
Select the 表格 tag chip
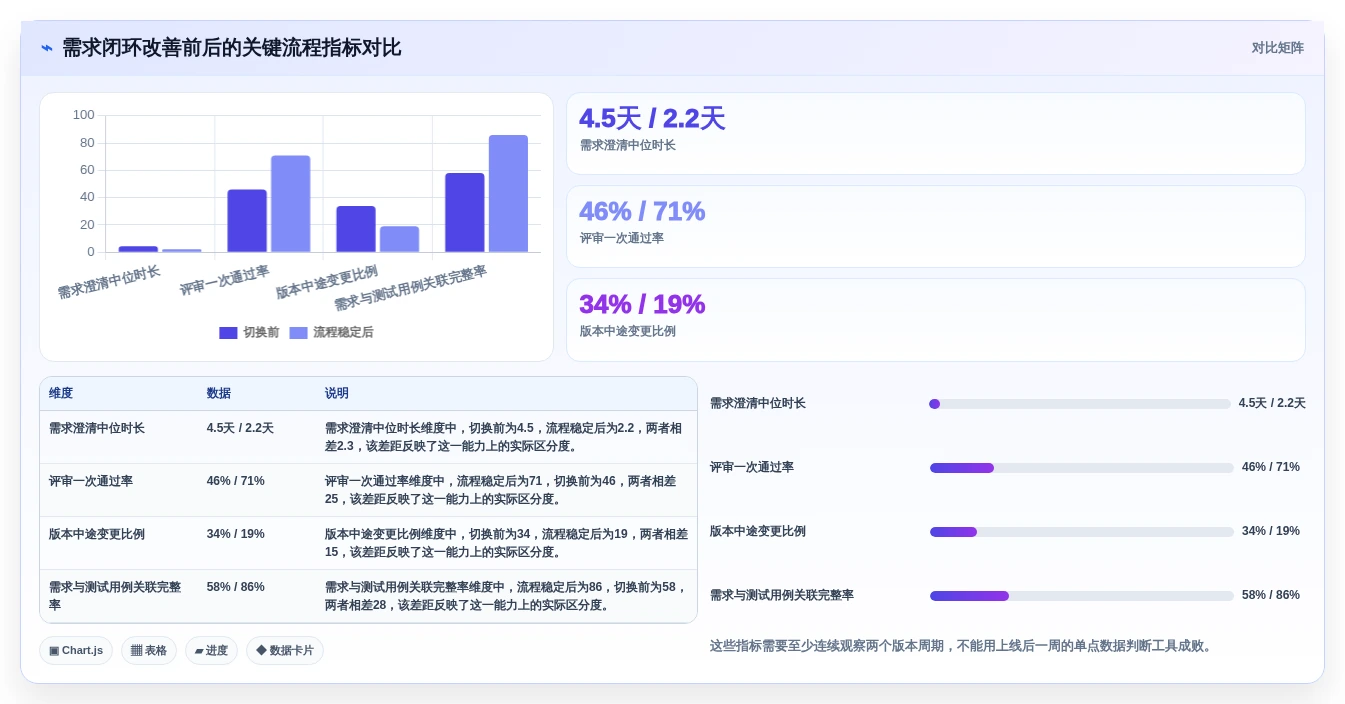point(149,651)
